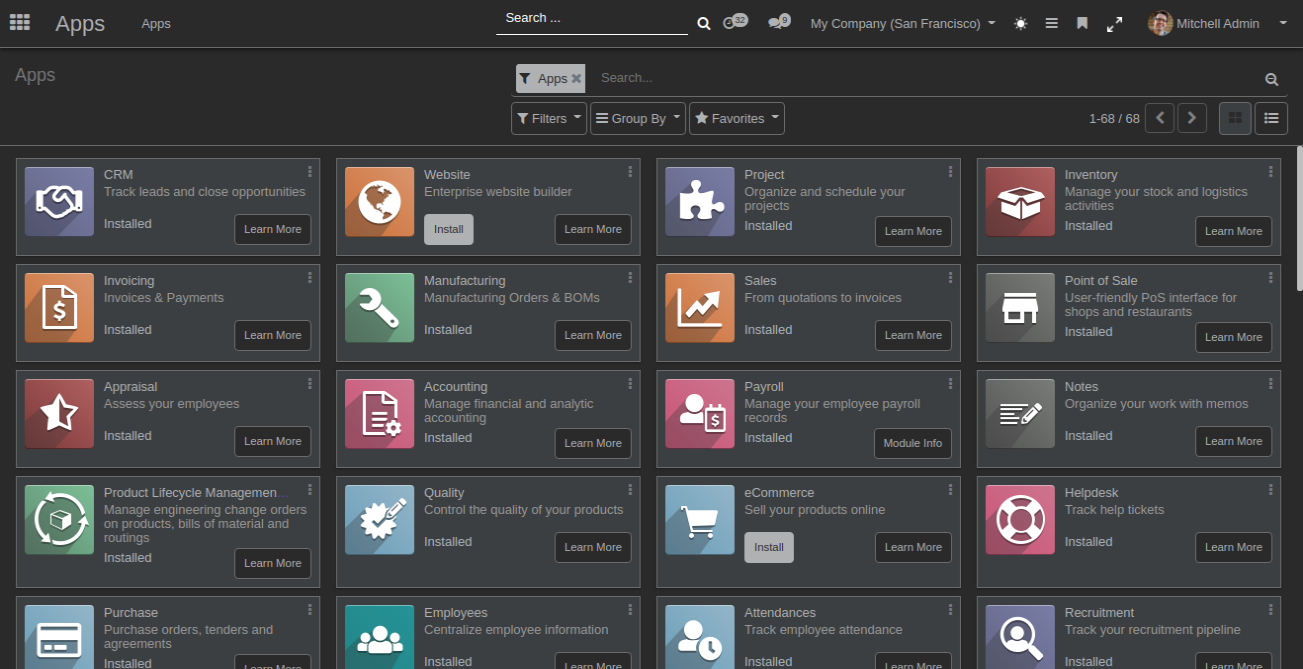Click the 1-68 / 68 pager counter

coord(1114,118)
